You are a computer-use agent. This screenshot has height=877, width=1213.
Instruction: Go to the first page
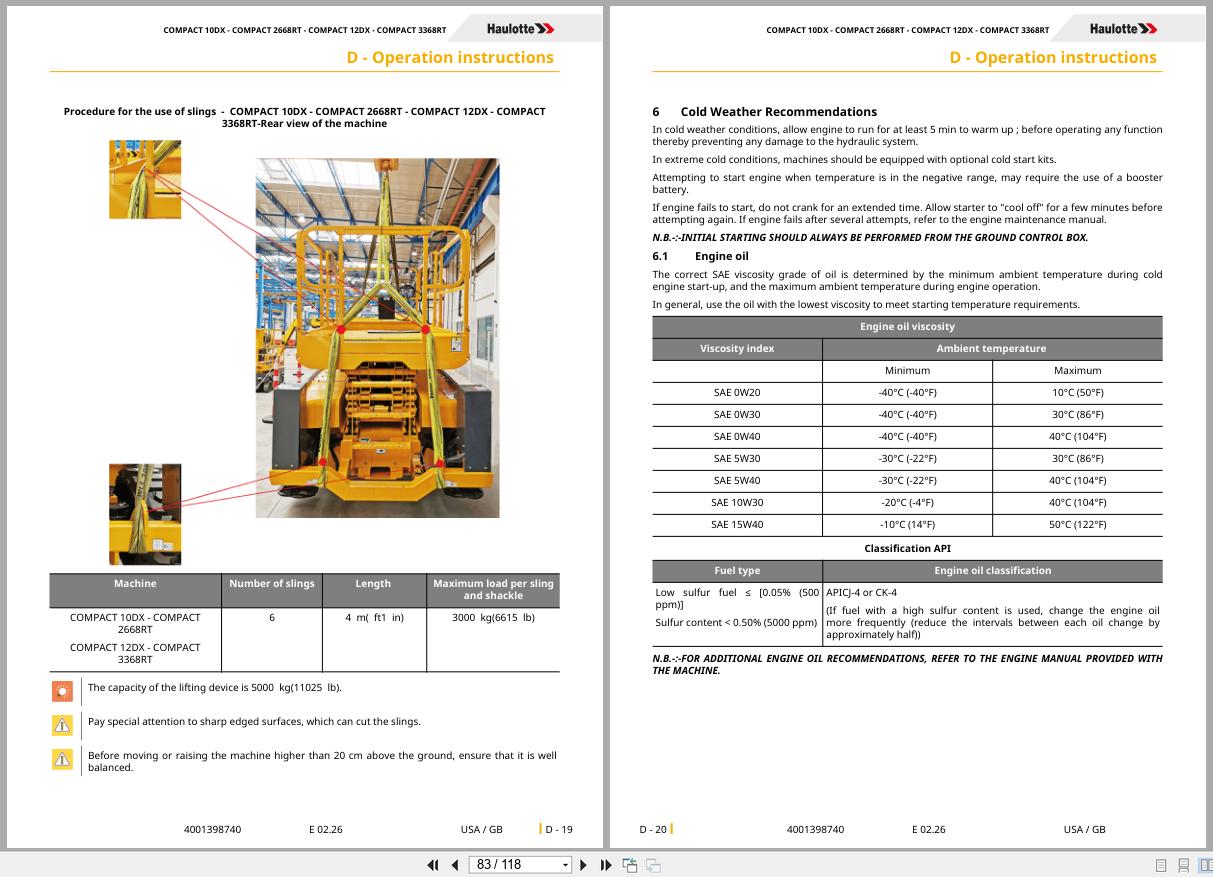(x=433, y=865)
